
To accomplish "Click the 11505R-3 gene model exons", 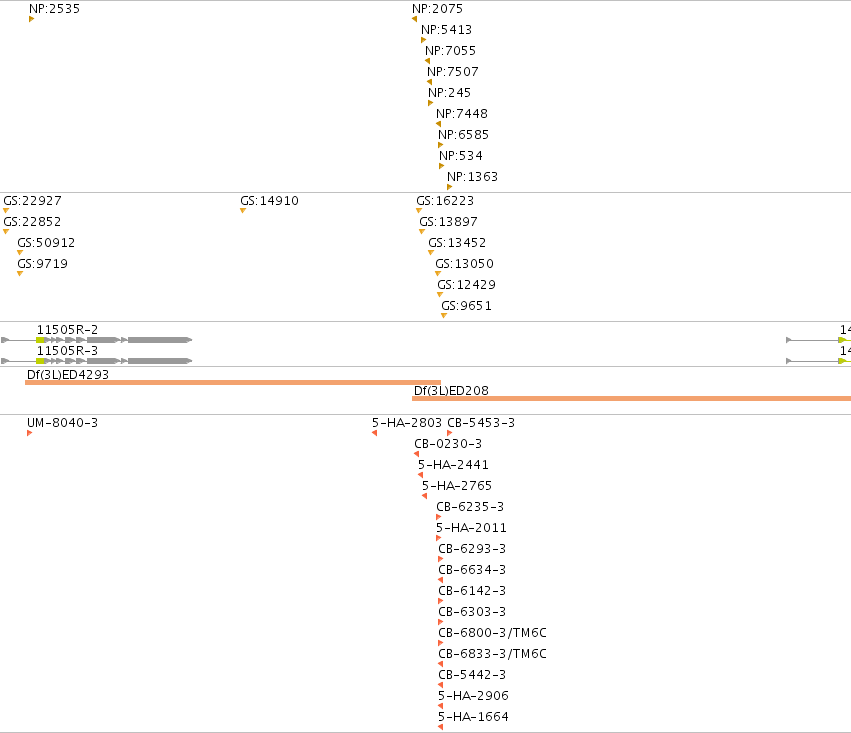I will pyautogui.click(x=97, y=361).
